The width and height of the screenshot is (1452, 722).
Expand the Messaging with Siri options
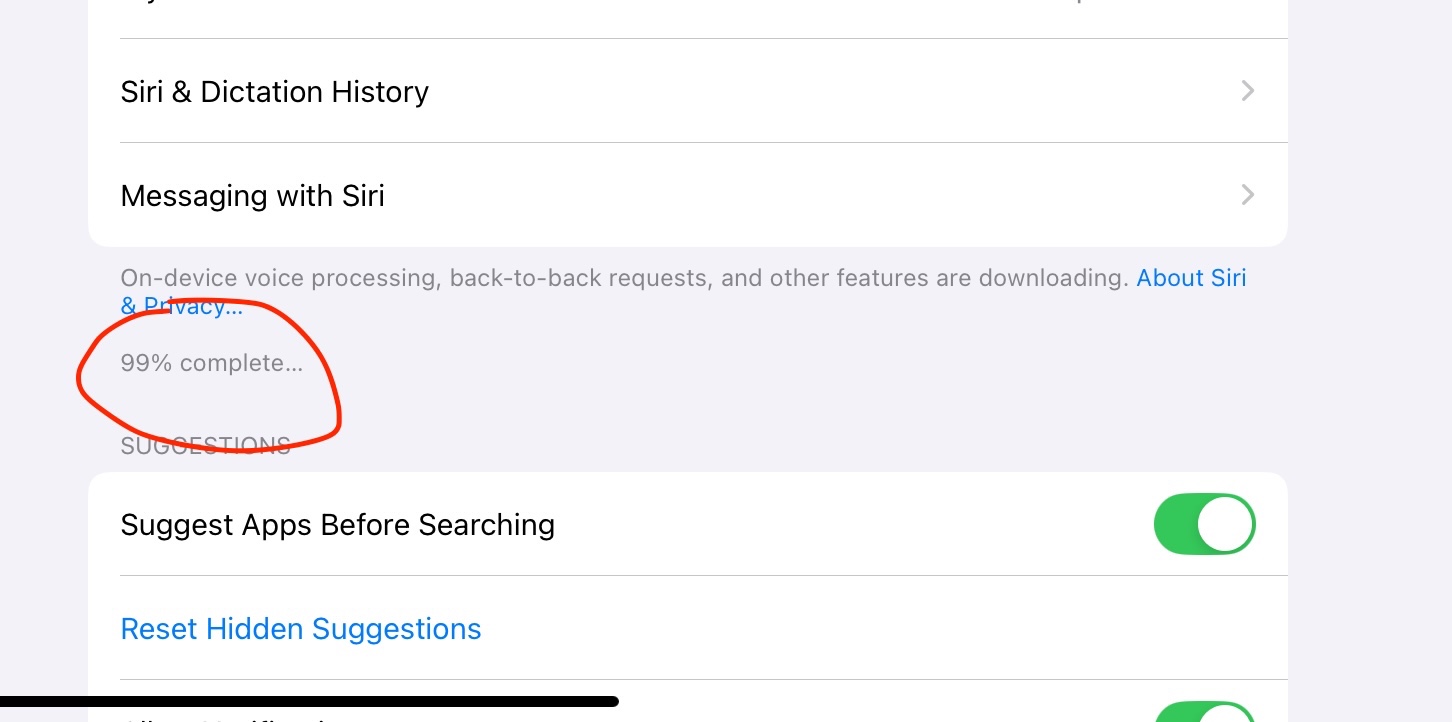point(688,194)
